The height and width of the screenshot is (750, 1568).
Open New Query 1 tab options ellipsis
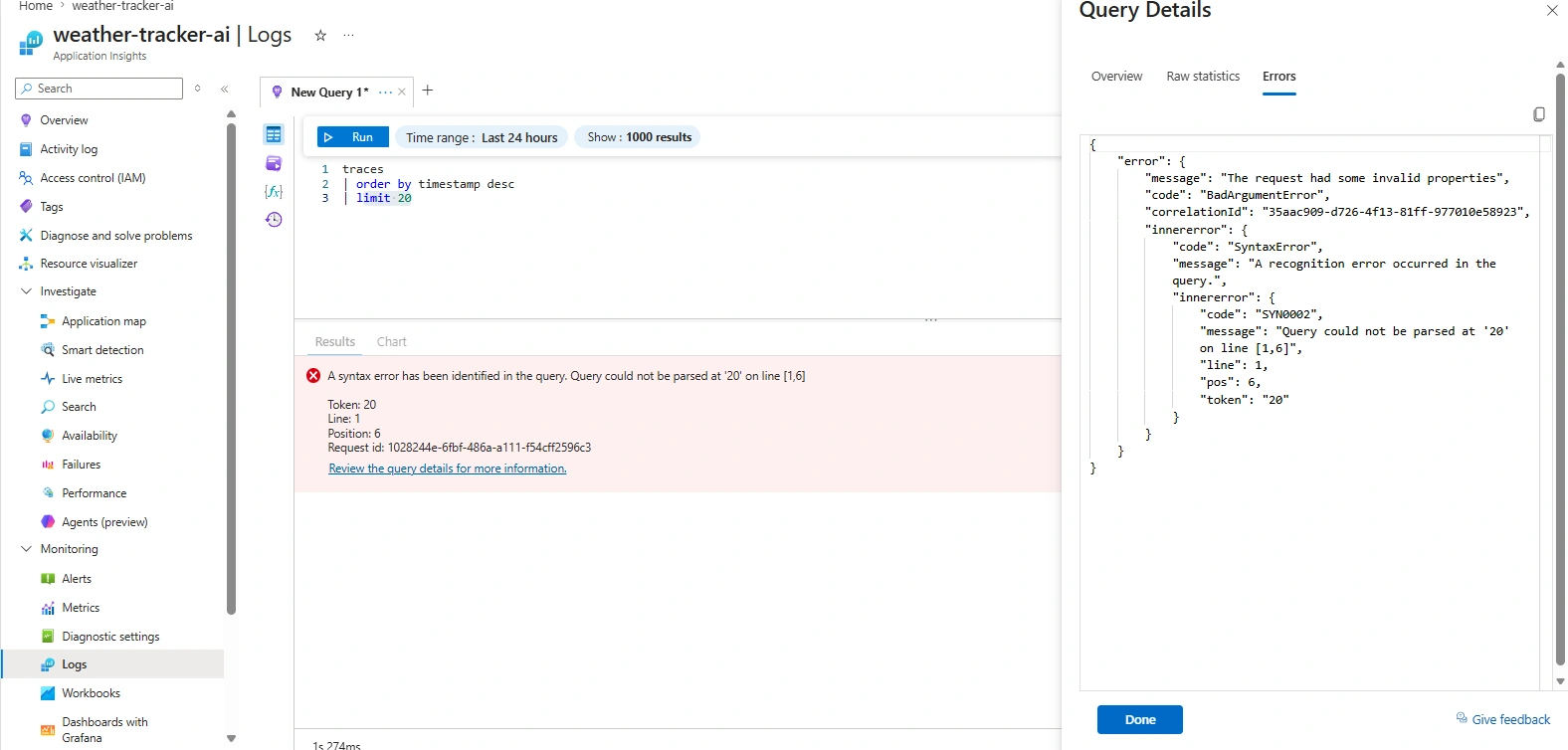click(385, 92)
